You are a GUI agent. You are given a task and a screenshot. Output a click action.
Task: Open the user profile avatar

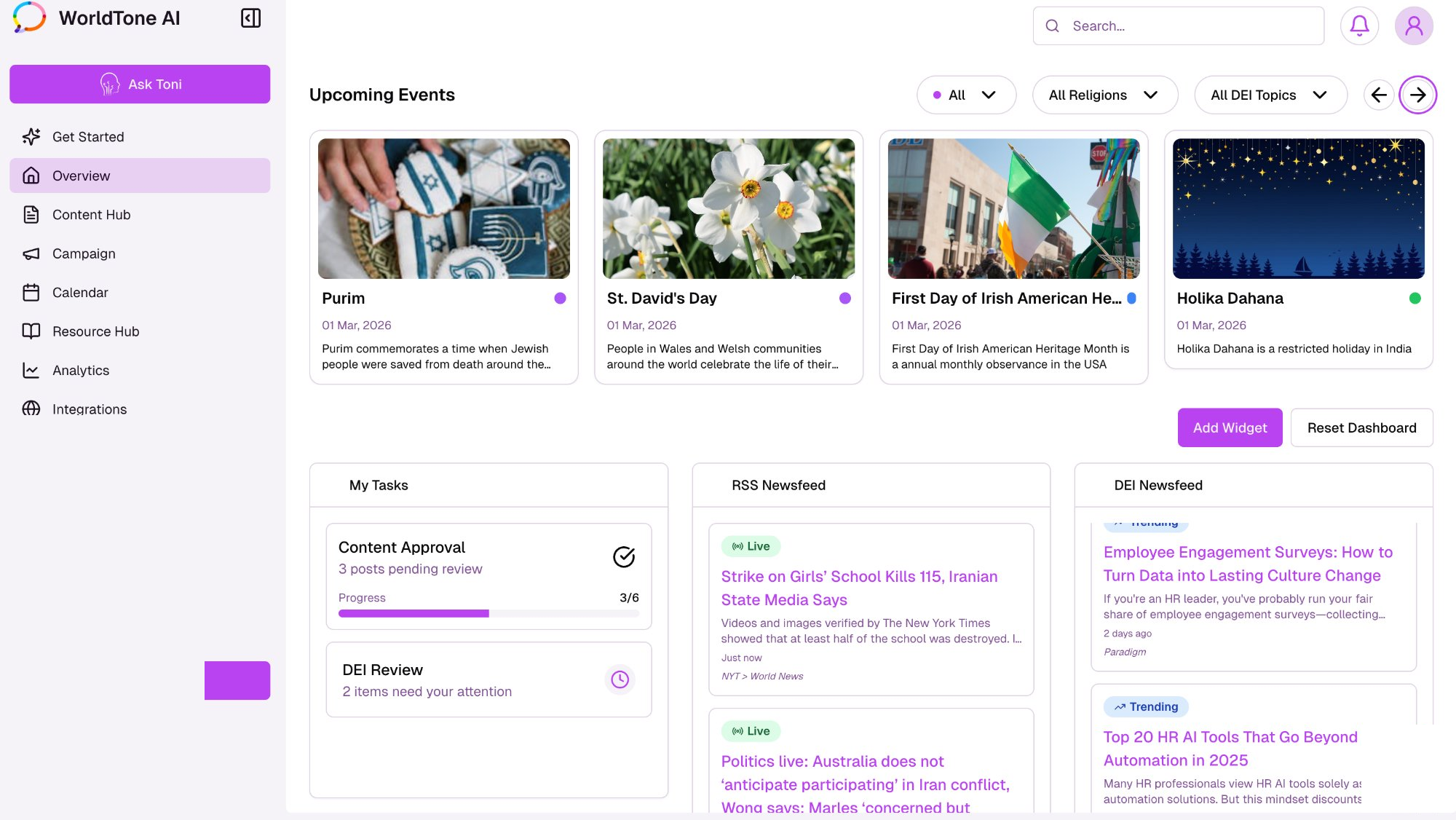coord(1414,25)
